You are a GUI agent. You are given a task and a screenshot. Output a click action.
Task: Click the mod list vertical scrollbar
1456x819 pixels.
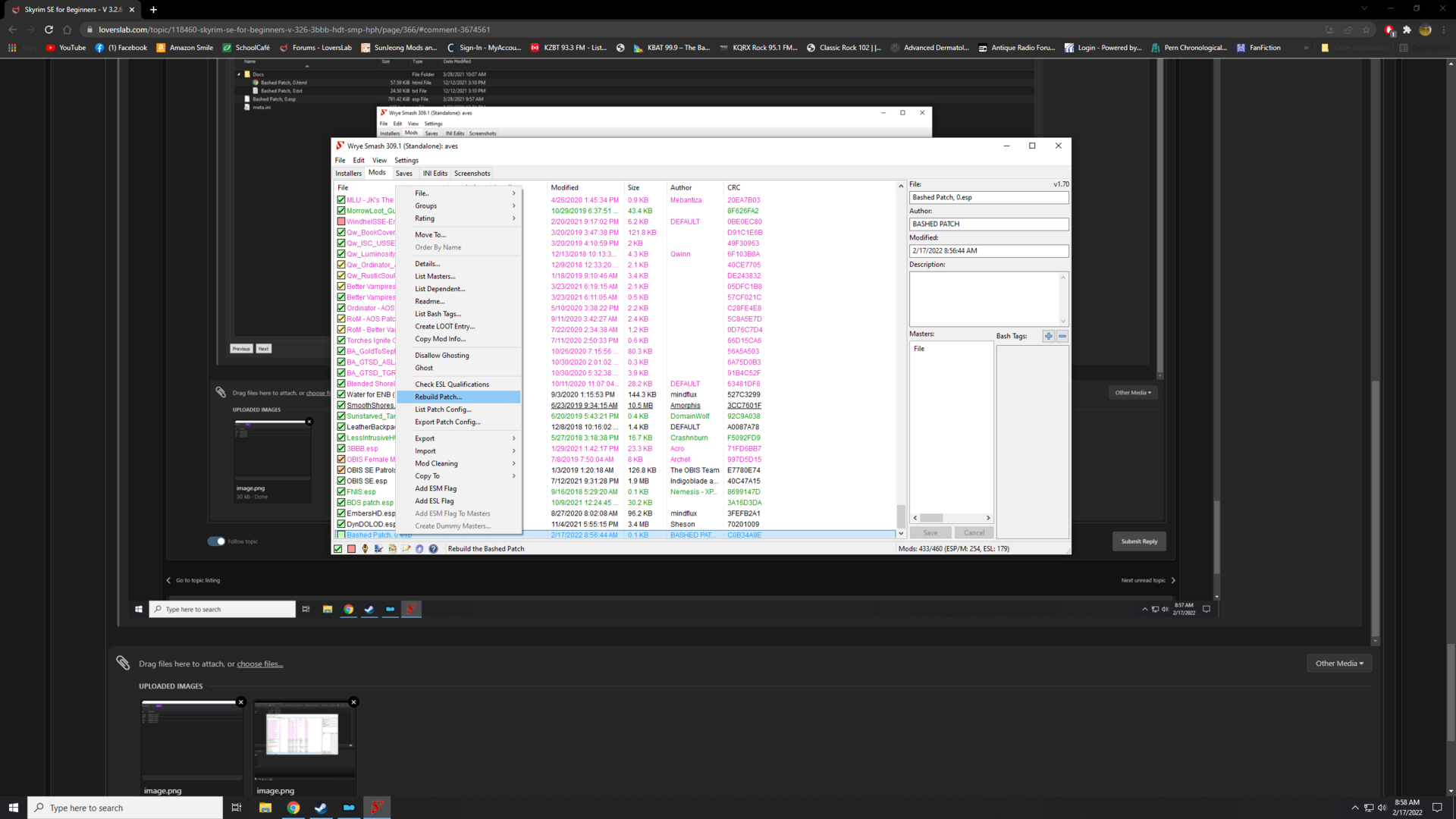[x=901, y=360]
